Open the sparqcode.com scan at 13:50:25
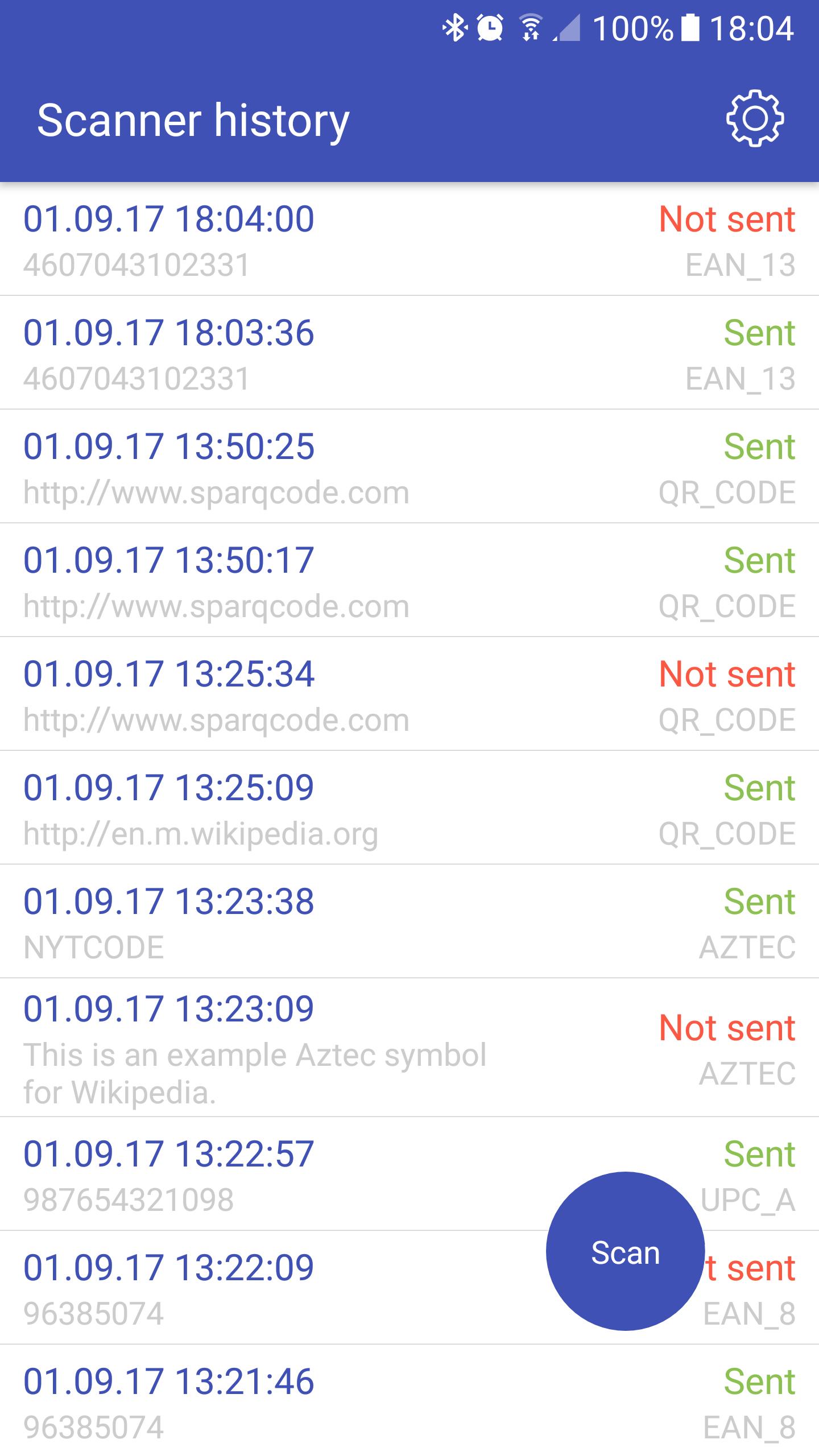Screen dimensions: 819x1456 pyautogui.click(x=409, y=466)
